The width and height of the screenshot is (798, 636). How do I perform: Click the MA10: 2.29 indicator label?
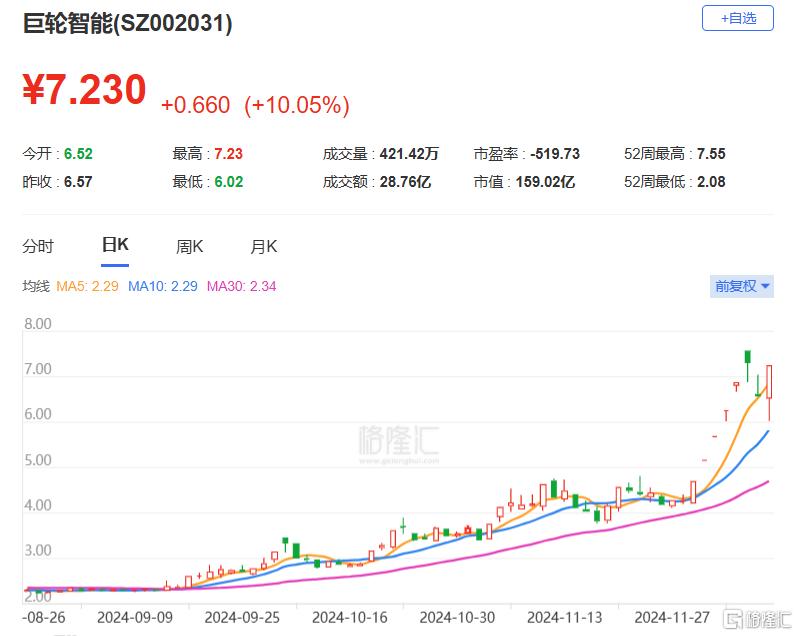pos(163,286)
